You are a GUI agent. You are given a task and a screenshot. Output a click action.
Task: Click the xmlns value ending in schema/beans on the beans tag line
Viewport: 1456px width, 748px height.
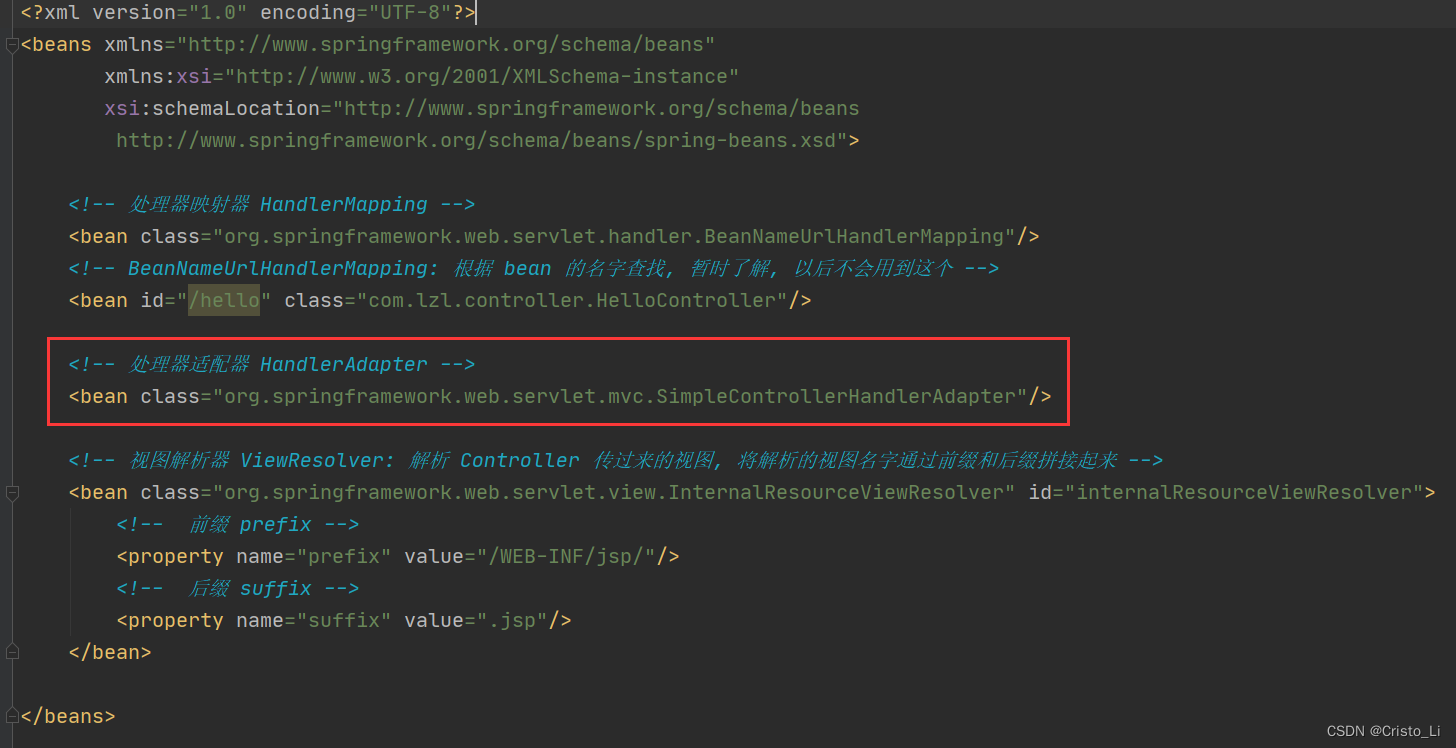446,45
